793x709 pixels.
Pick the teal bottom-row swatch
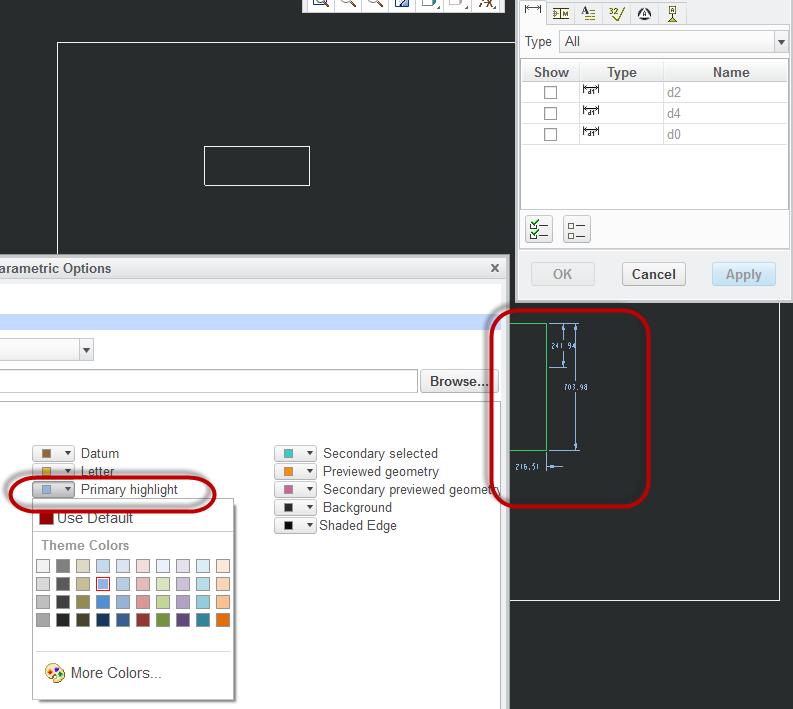[203, 620]
